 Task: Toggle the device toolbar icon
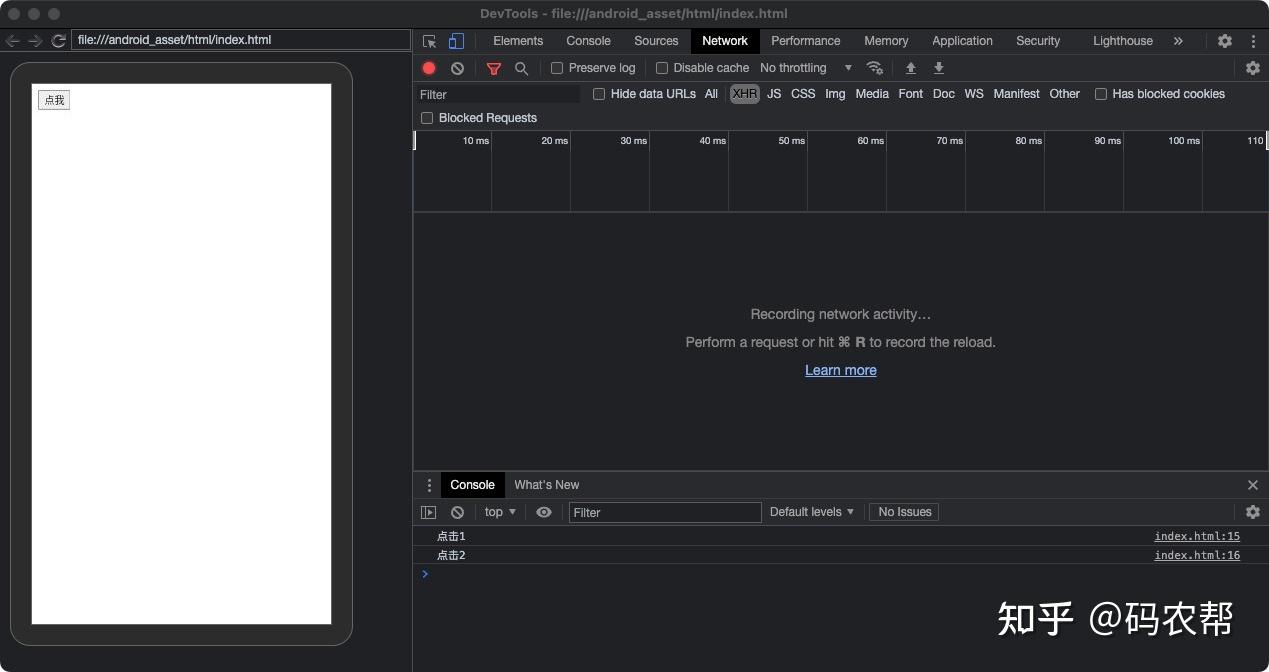click(457, 41)
